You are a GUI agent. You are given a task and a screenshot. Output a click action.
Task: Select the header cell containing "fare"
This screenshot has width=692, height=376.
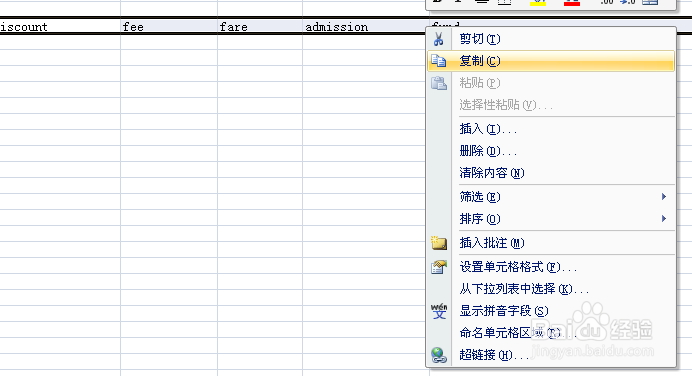[x=260, y=27]
